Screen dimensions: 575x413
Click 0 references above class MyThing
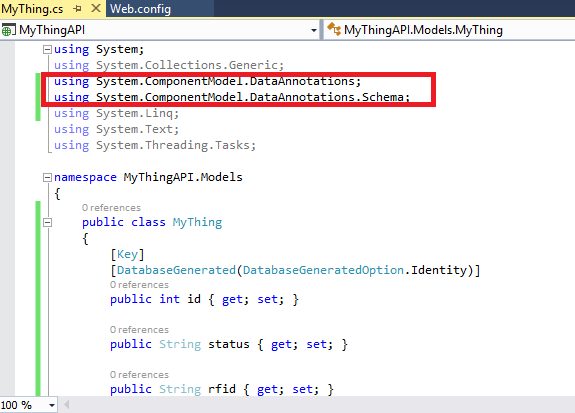[111, 208]
